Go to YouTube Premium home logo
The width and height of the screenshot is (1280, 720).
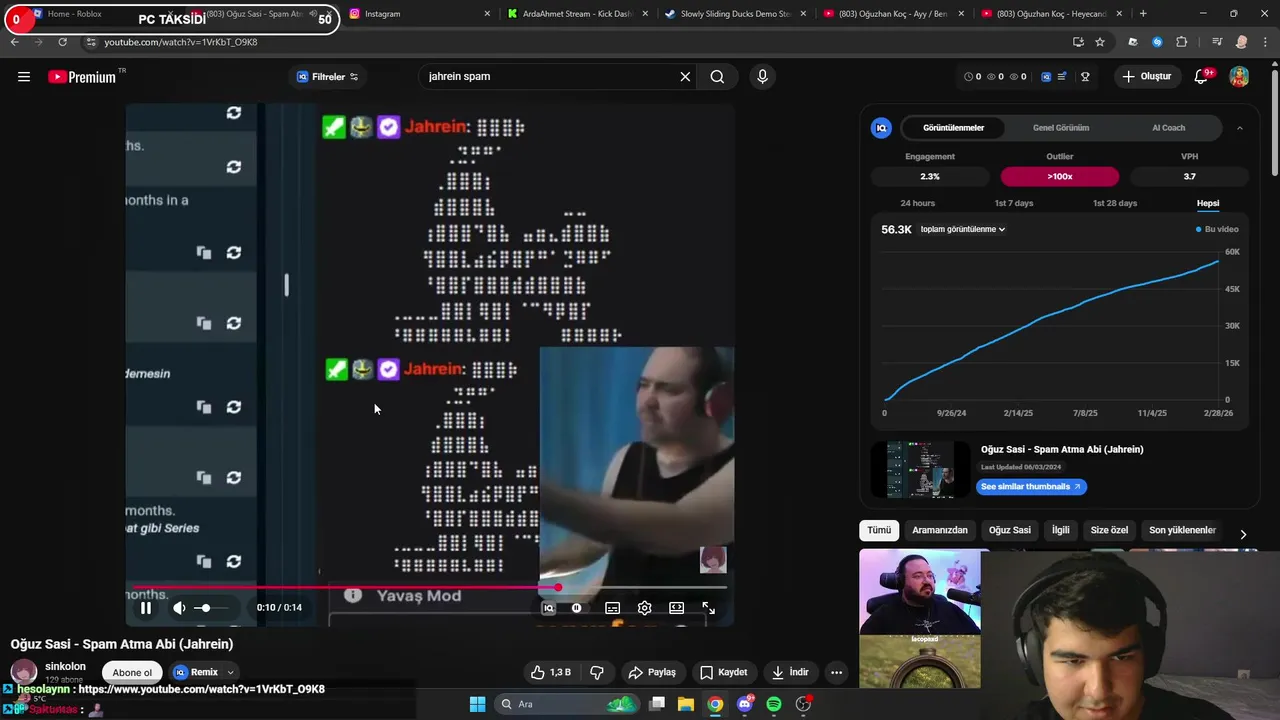click(x=82, y=77)
